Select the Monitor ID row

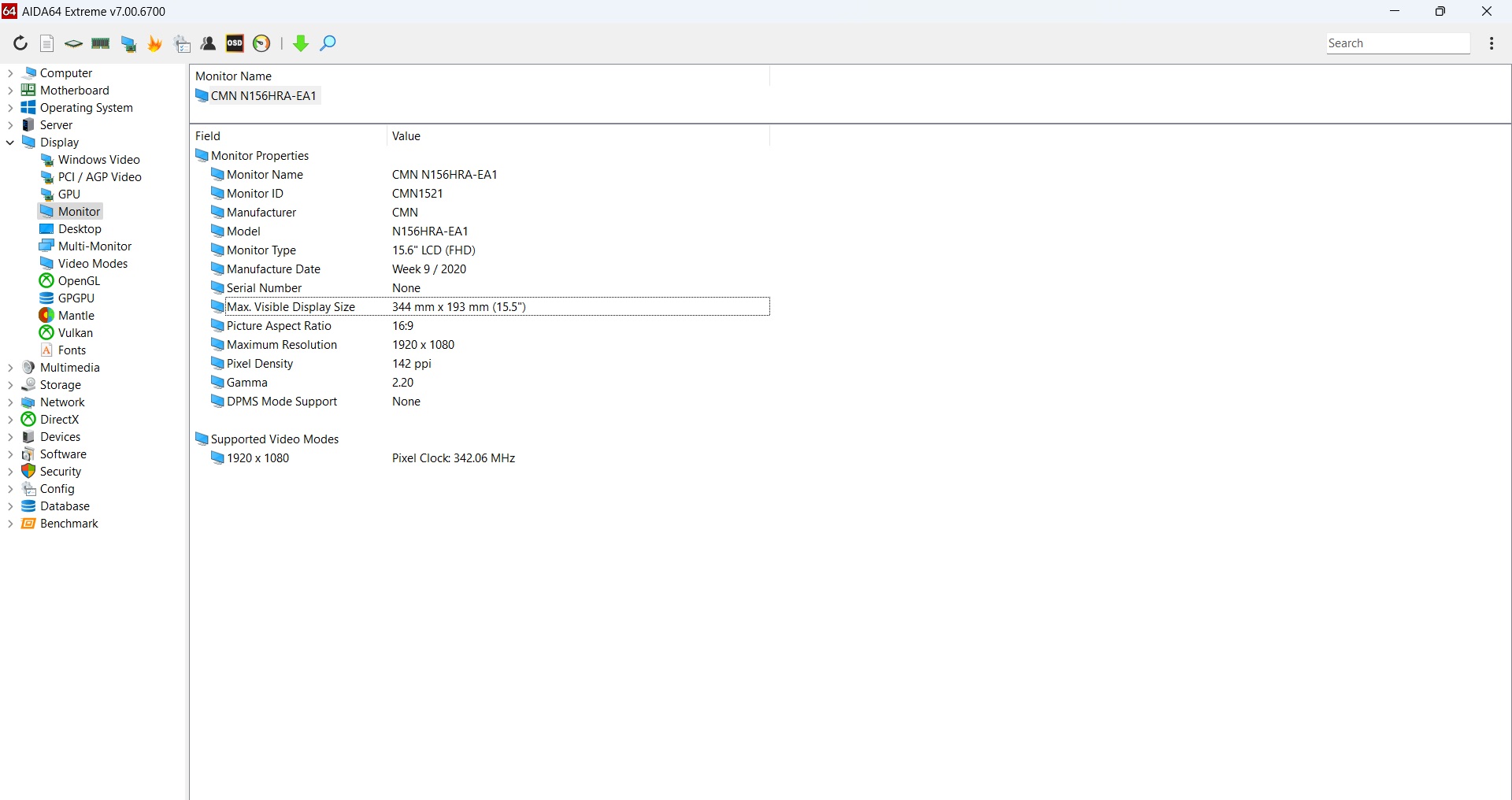482,194
